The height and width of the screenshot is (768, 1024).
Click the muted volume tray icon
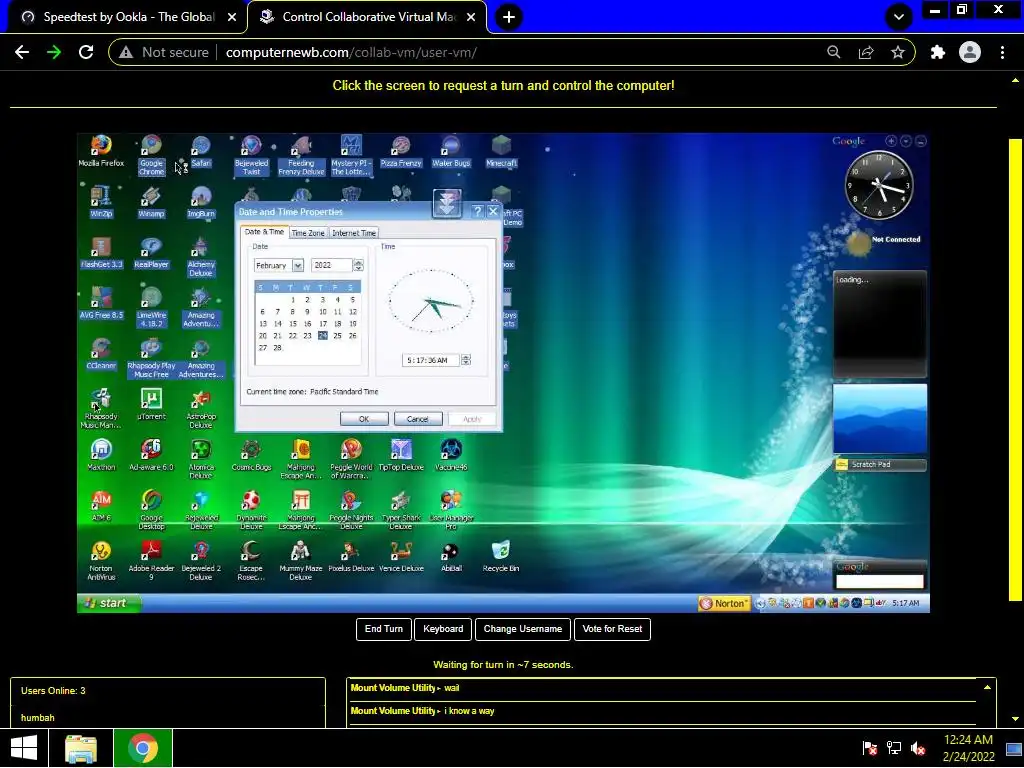[918, 748]
